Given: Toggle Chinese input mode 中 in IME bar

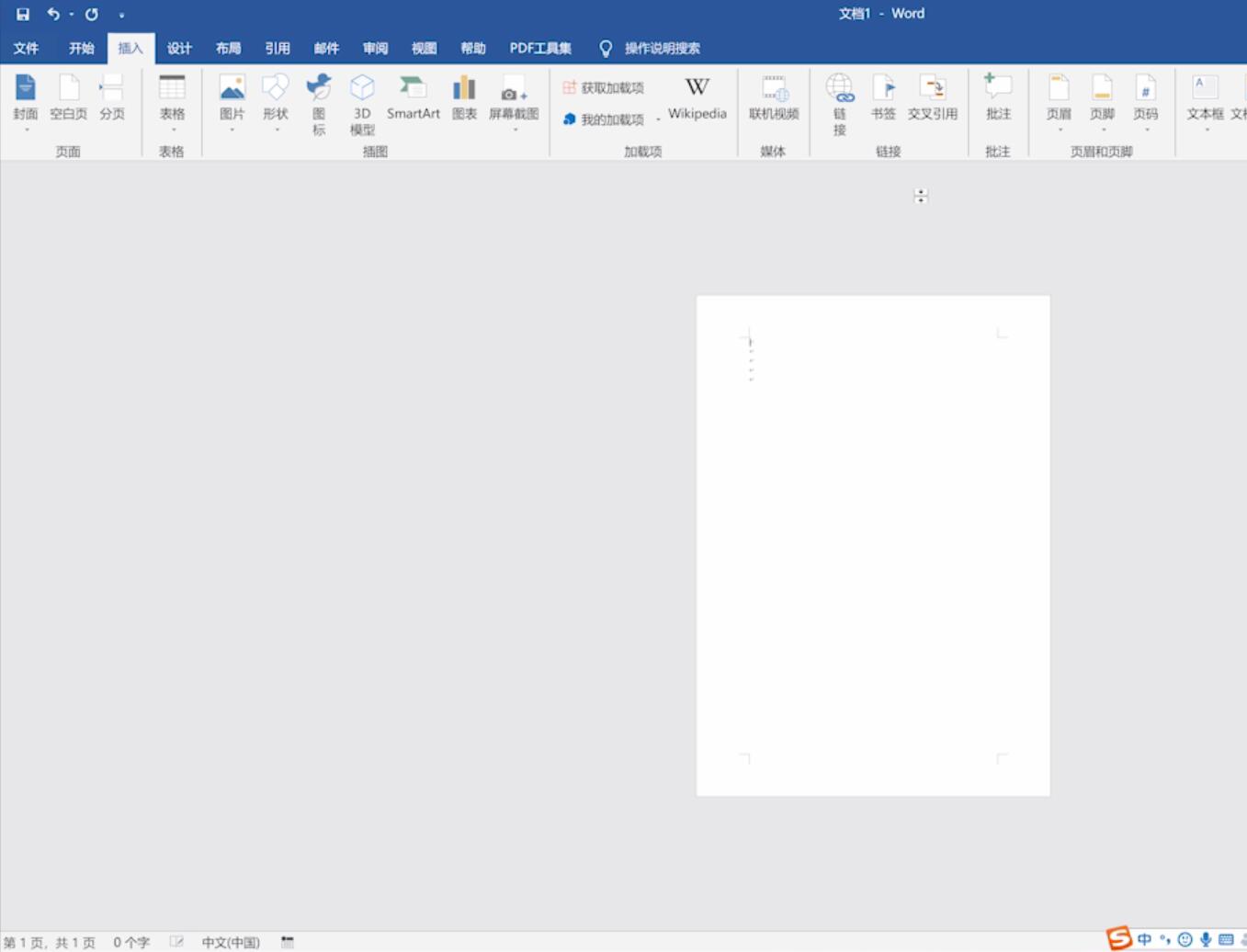Looking at the screenshot, I should (x=1144, y=939).
